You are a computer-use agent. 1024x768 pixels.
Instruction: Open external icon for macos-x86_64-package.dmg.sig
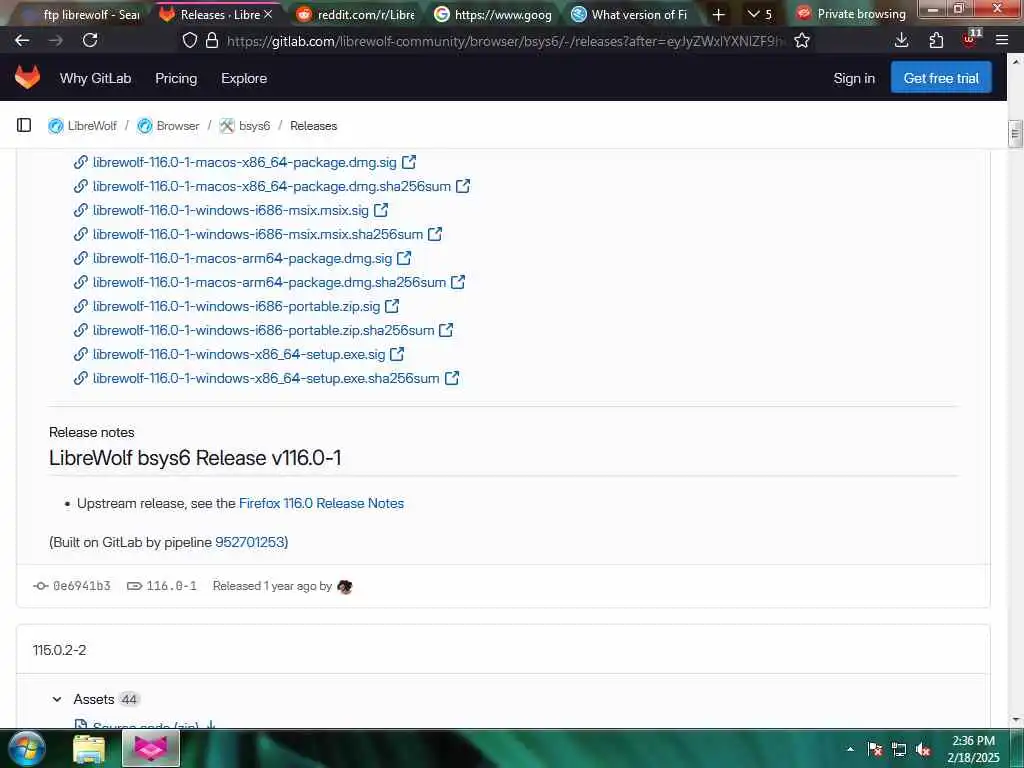[409, 162]
